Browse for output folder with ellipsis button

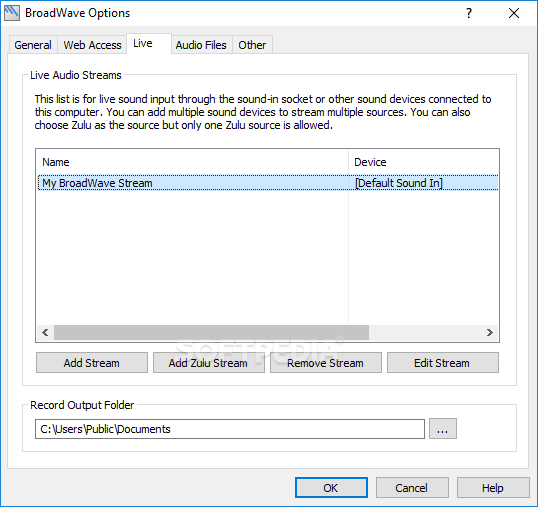(x=443, y=428)
